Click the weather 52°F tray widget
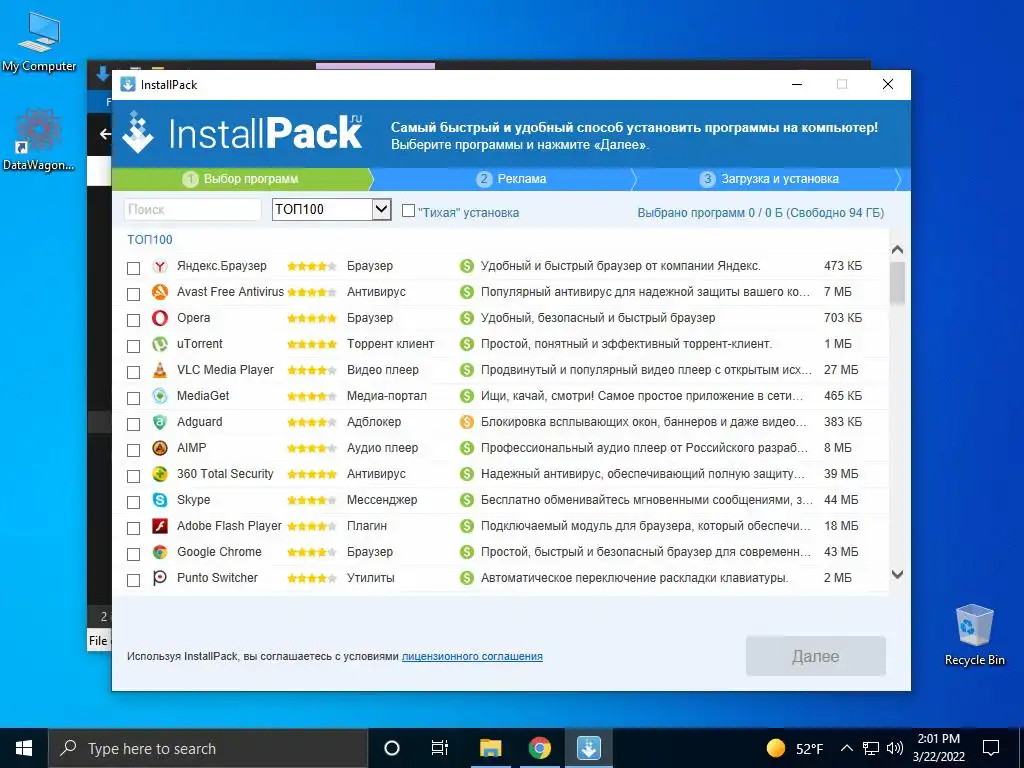Image resolution: width=1024 pixels, height=768 pixels. [794, 748]
